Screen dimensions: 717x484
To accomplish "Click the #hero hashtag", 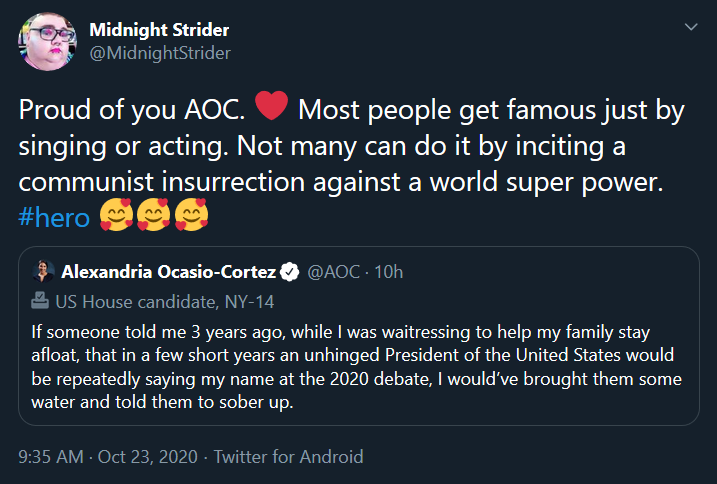I will pyautogui.click(x=55, y=216).
